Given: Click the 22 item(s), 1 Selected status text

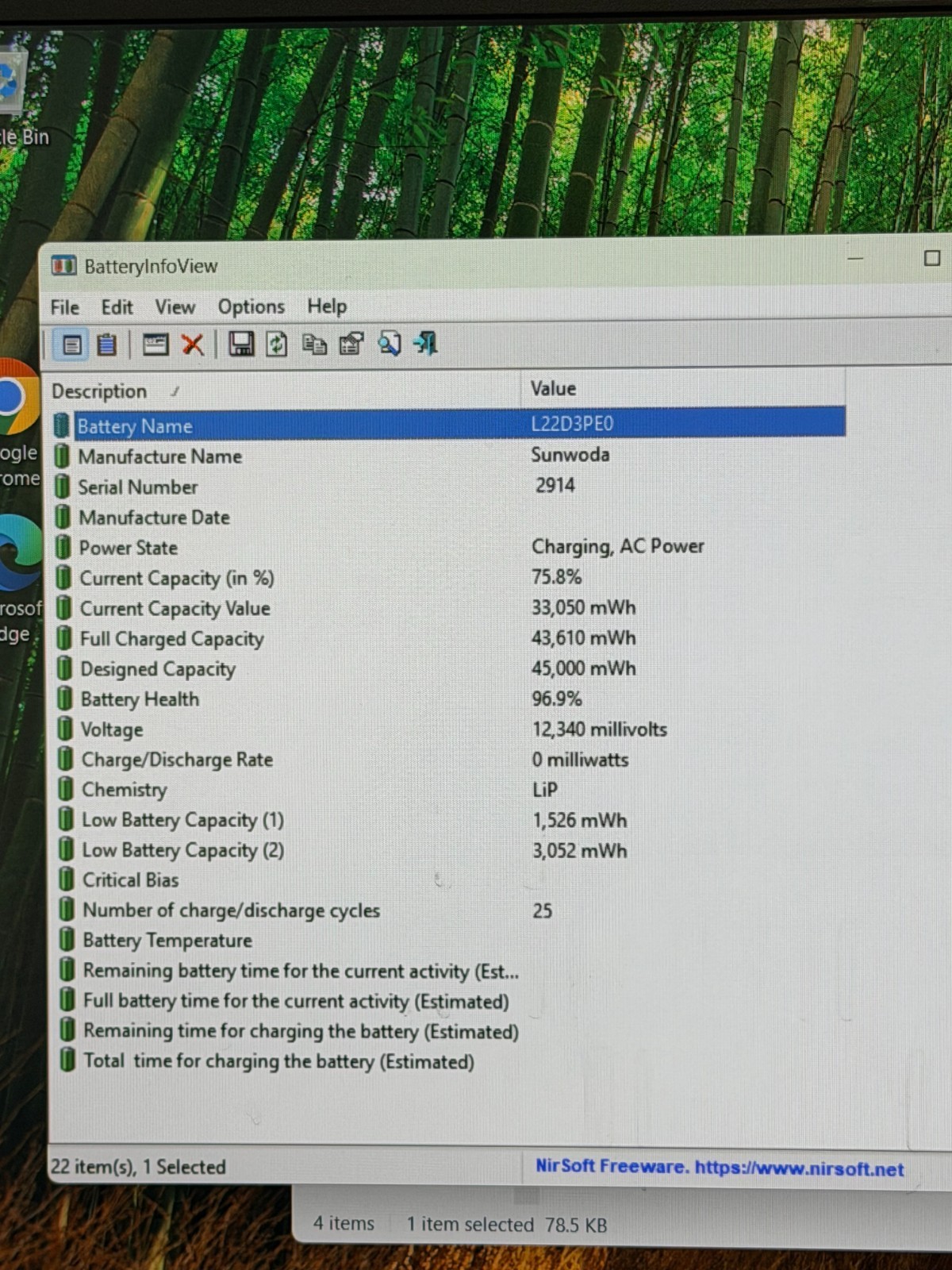Looking at the screenshot, I should coord(138,1167).
